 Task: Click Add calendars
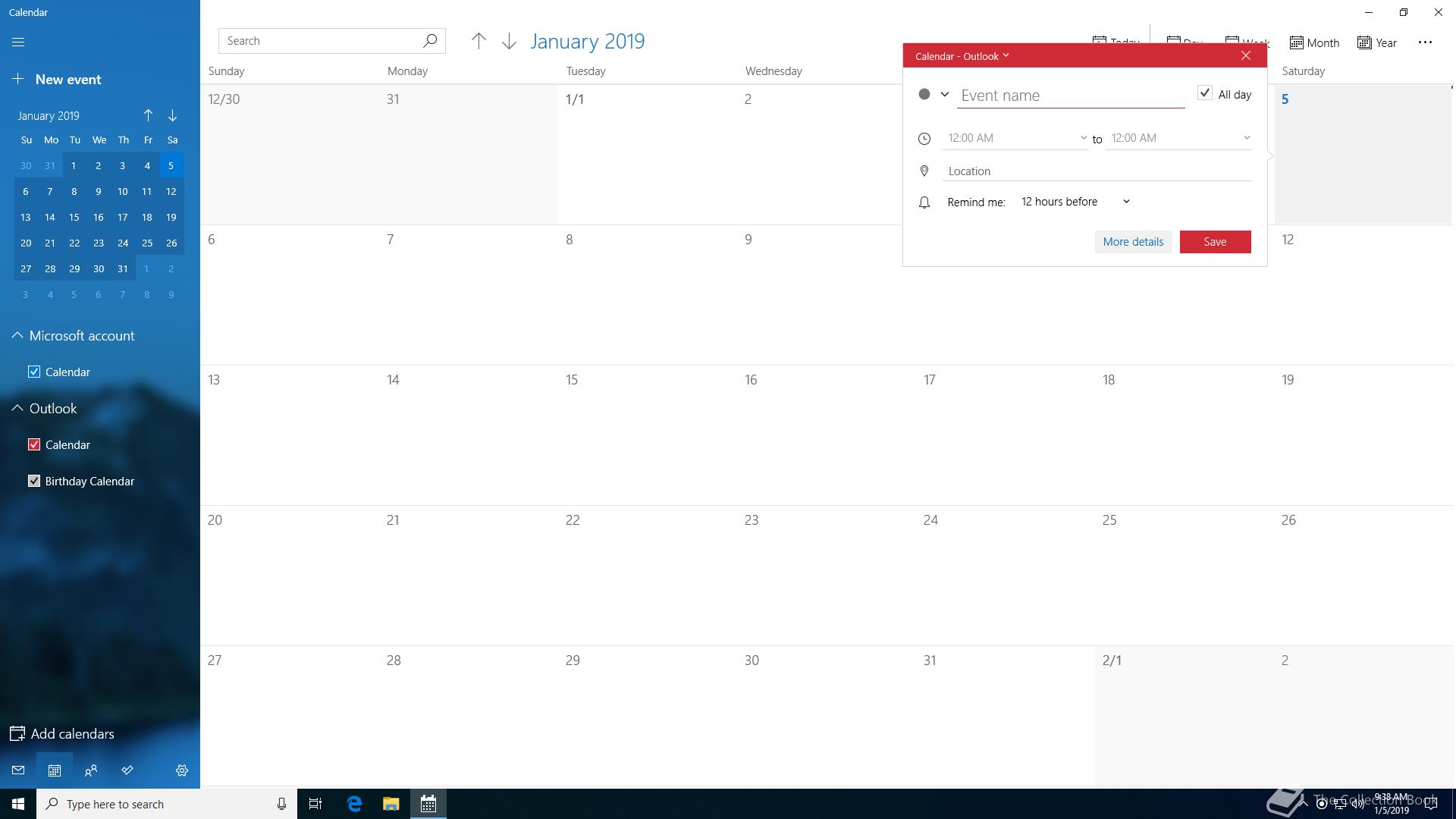tap(61, 733)
